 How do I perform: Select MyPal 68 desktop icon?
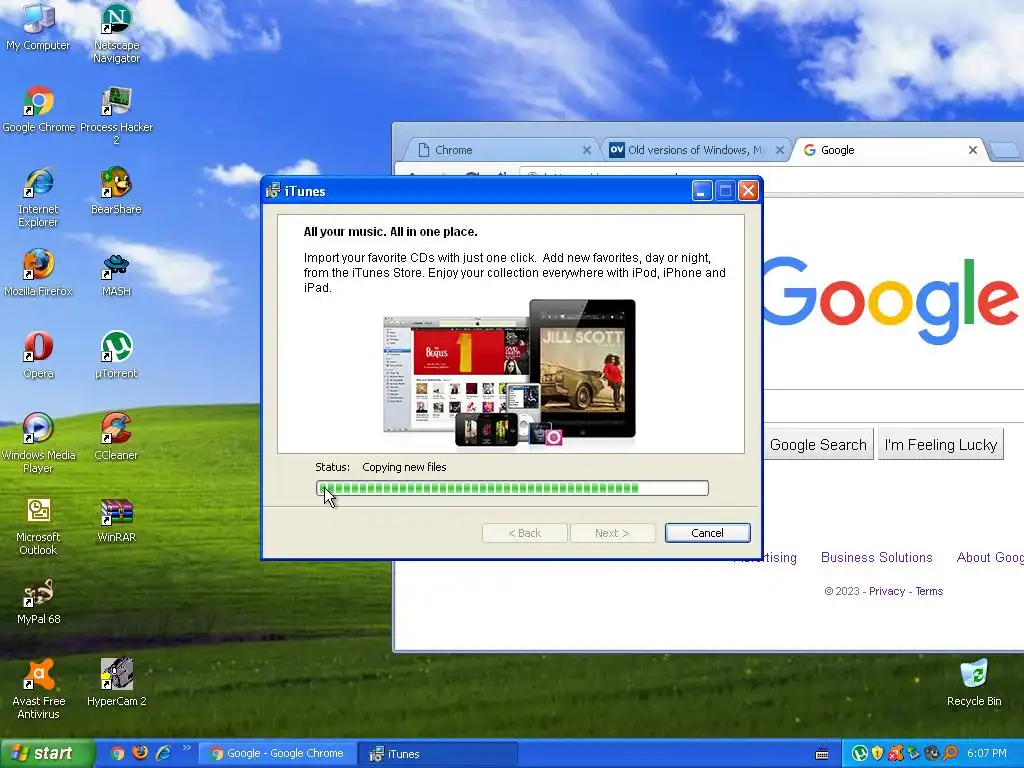click(39, 601)
